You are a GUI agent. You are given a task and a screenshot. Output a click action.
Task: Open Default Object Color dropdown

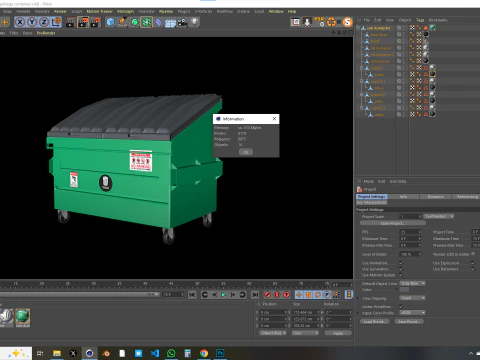(413, 283)
